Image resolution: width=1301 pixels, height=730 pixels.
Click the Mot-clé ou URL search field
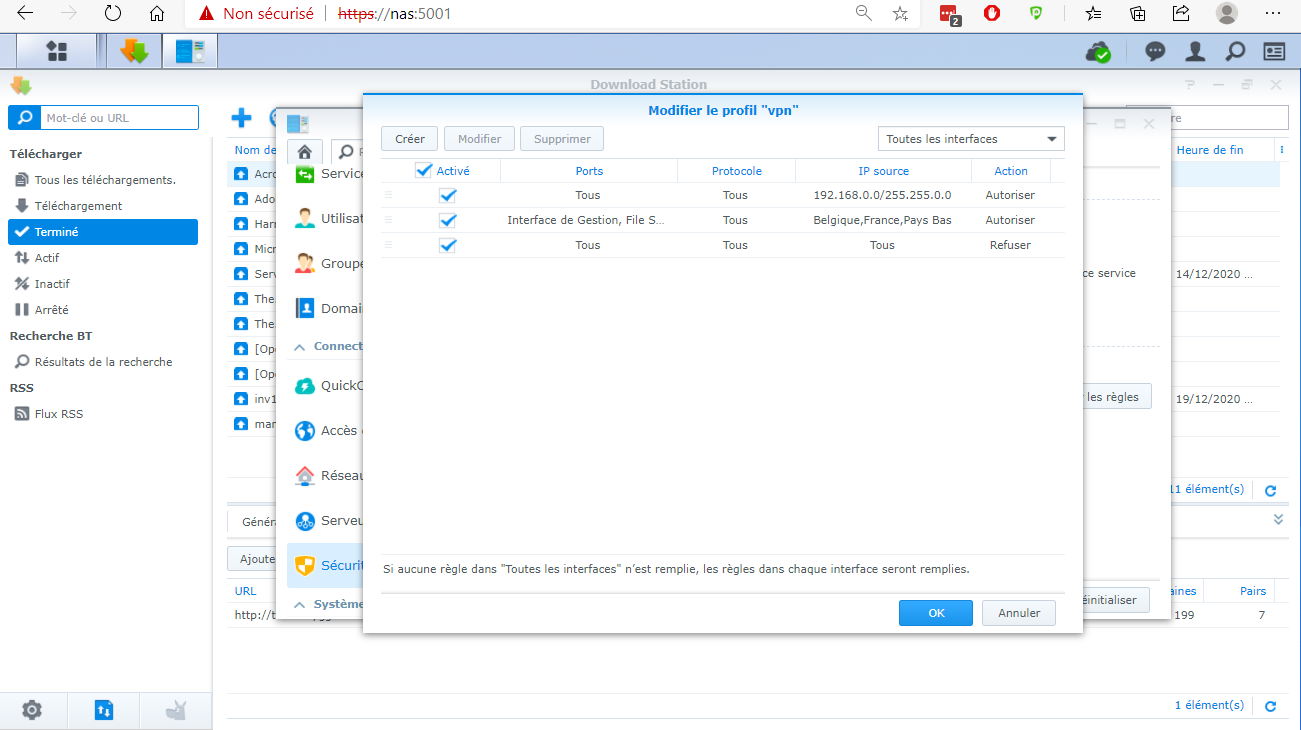pyautogui.click(x=118, y=118)
